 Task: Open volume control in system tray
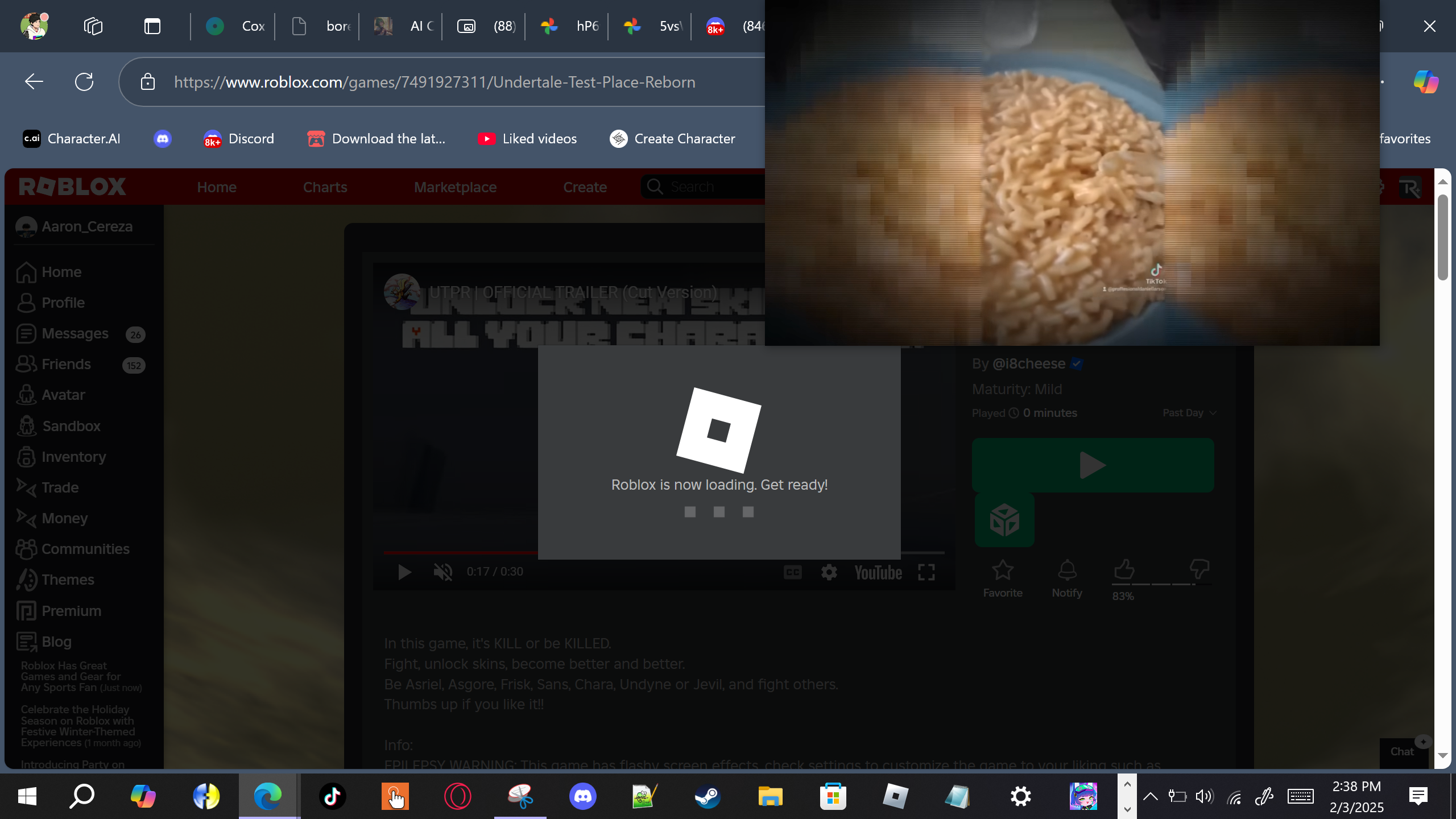click(1205, 796)
